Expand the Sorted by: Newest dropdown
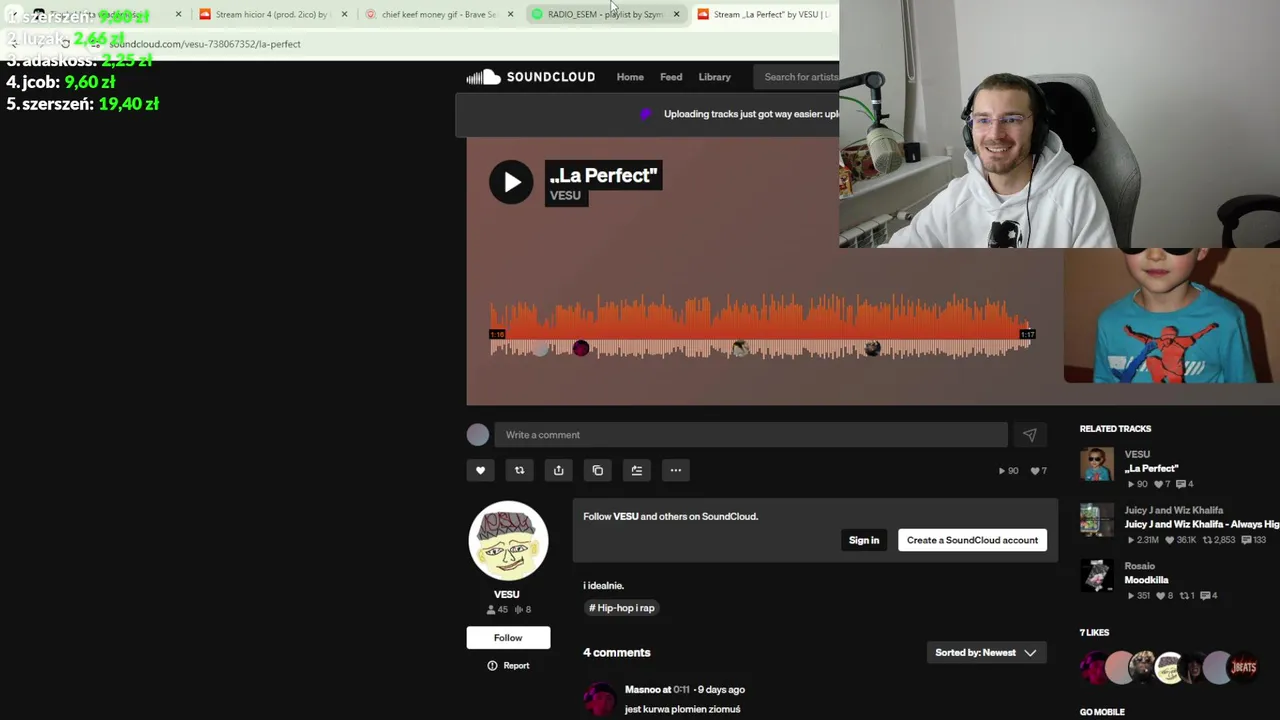 click(986, 653)
